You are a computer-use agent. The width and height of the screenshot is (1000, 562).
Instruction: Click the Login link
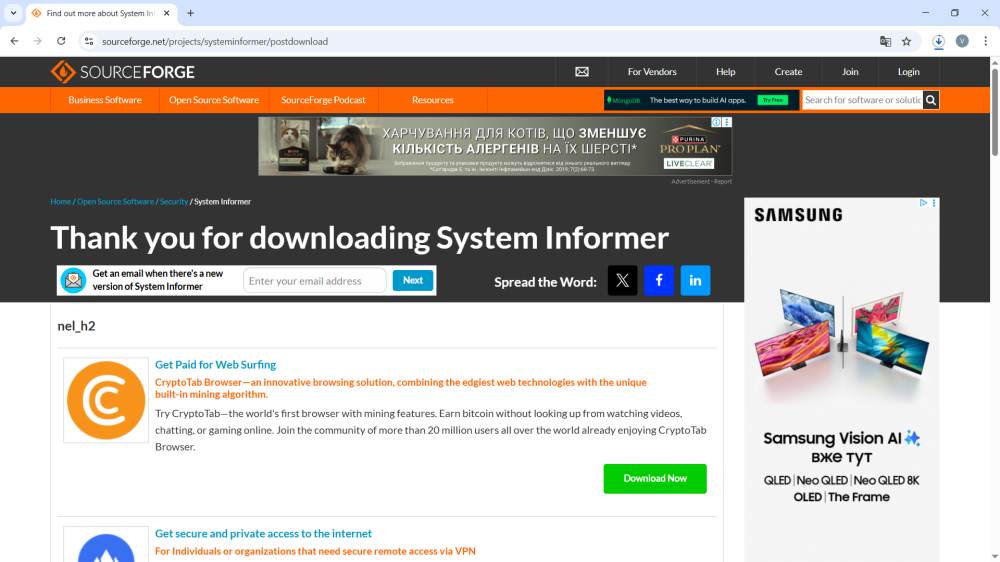[x=909, y=72]
